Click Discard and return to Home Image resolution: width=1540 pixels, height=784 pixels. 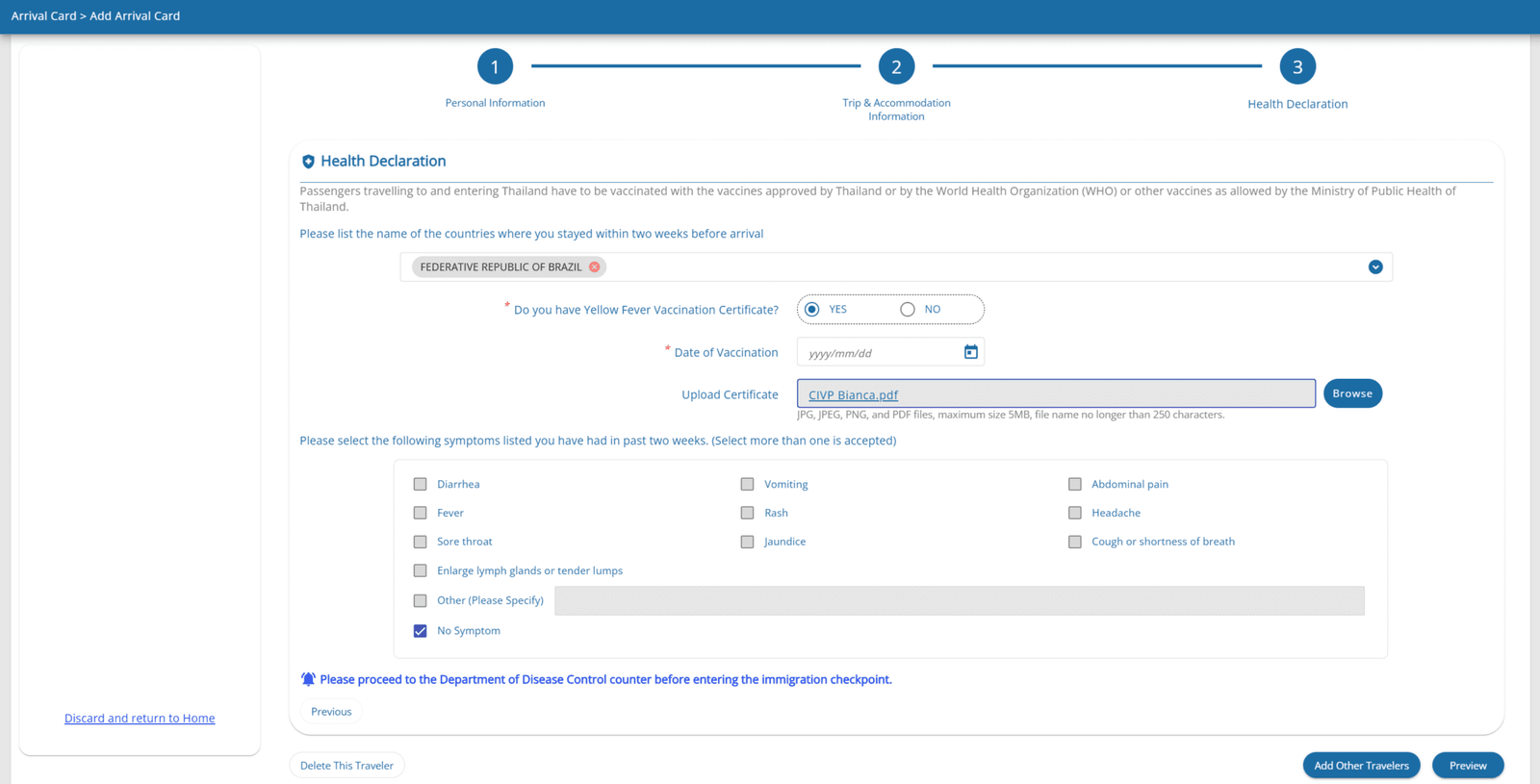pos(140,719)
